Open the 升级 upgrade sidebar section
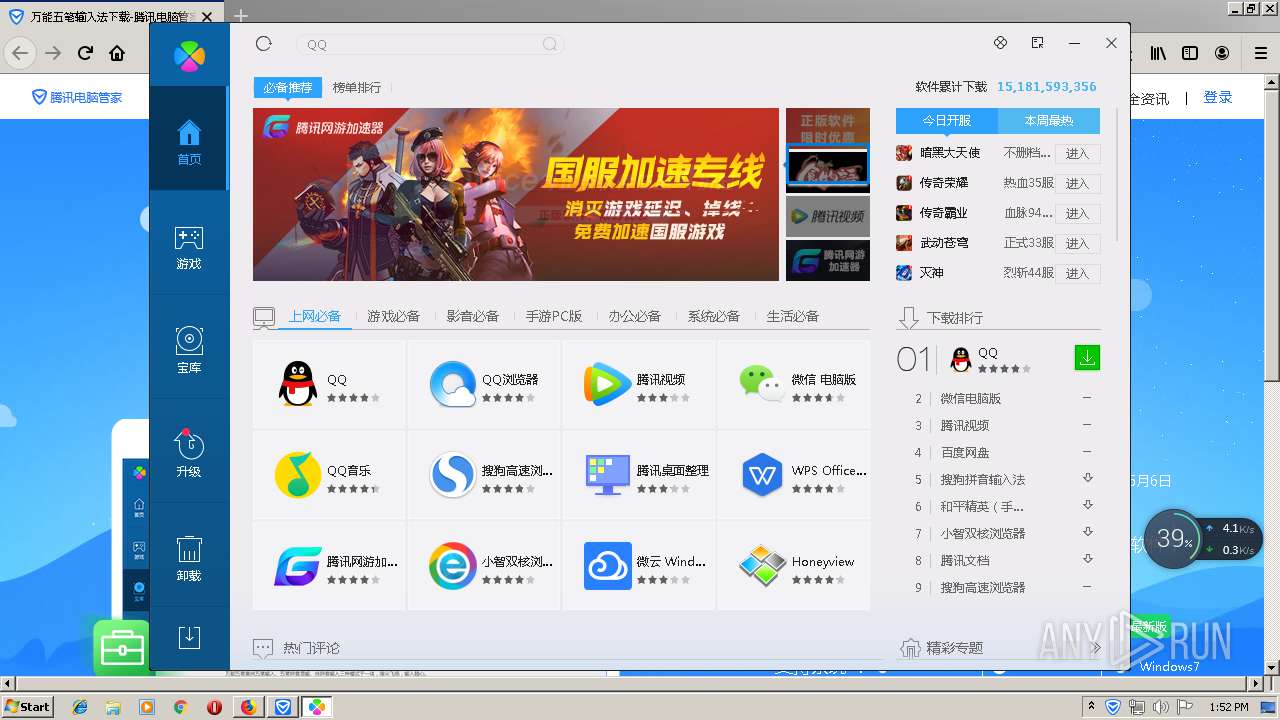1280x720 pixels. tap(189, 454)
